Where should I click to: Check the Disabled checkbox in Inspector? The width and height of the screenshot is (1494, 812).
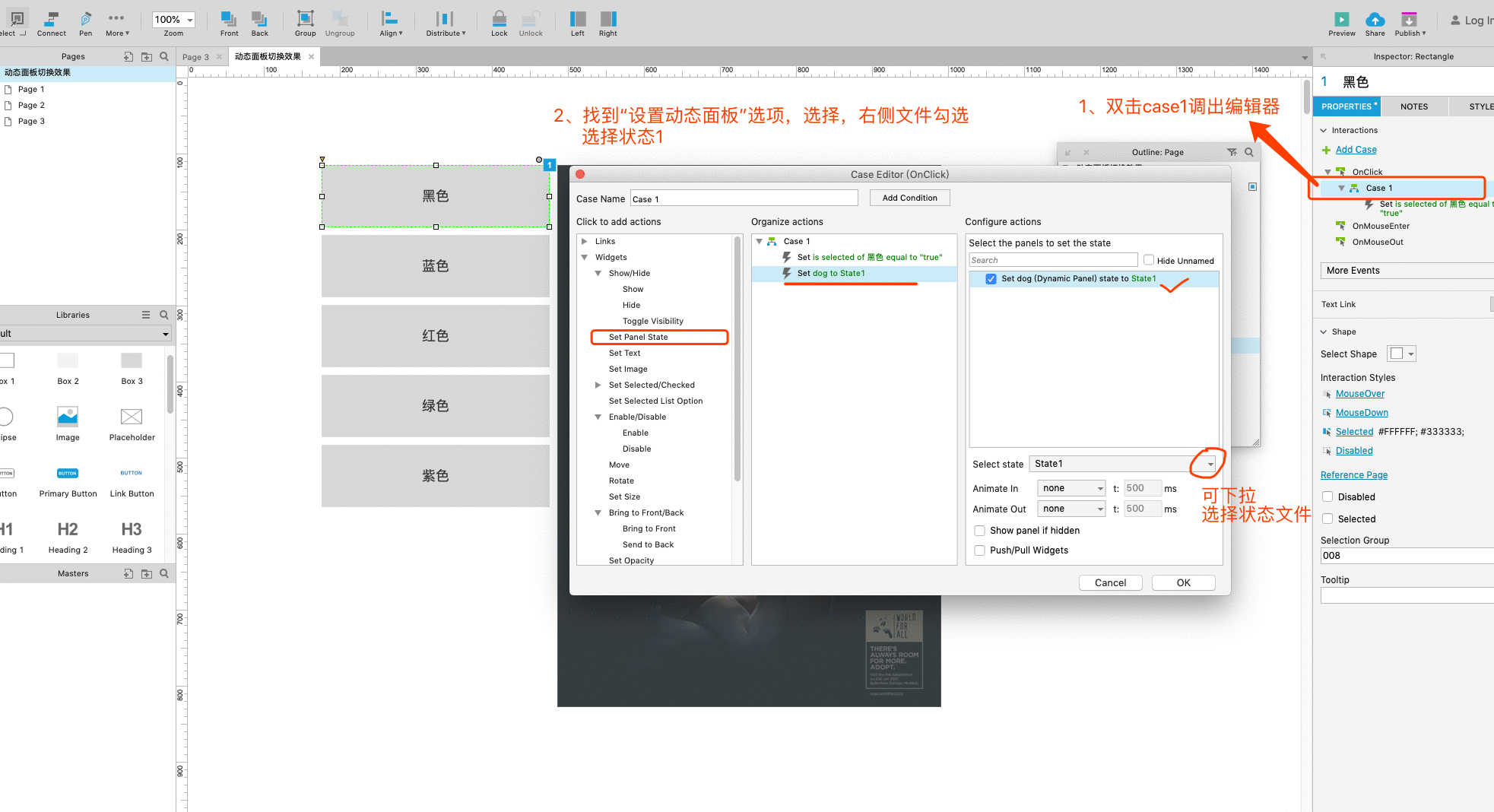point(1327,496)
